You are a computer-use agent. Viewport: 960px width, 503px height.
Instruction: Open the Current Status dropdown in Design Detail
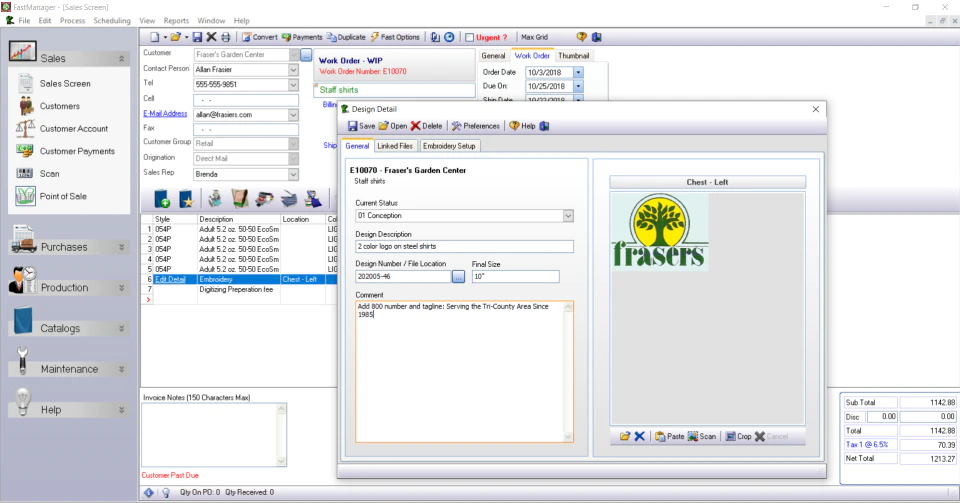coord(568,216)
